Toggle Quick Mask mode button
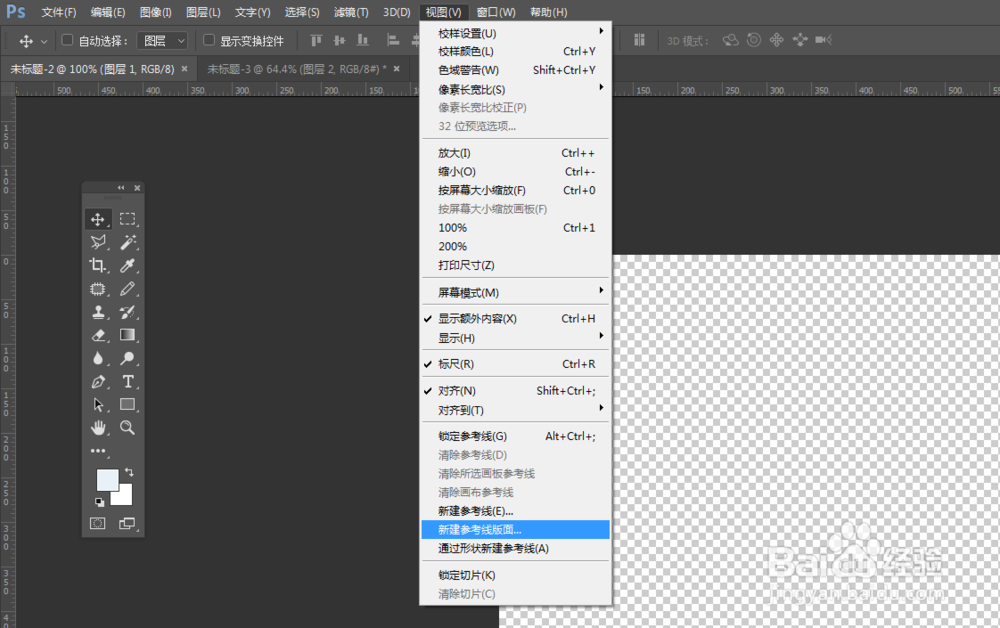 [x=96, y=523]
